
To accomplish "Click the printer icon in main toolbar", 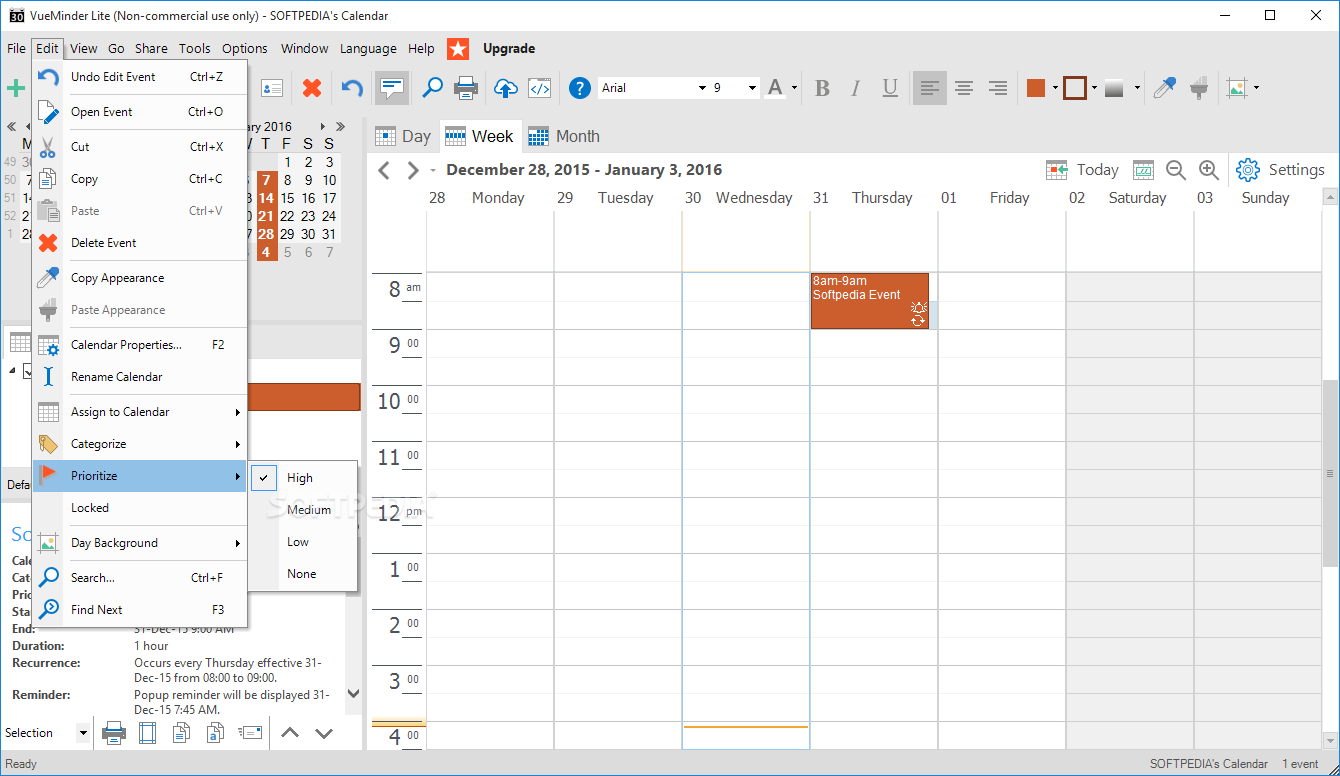I will tap(466, 88).
